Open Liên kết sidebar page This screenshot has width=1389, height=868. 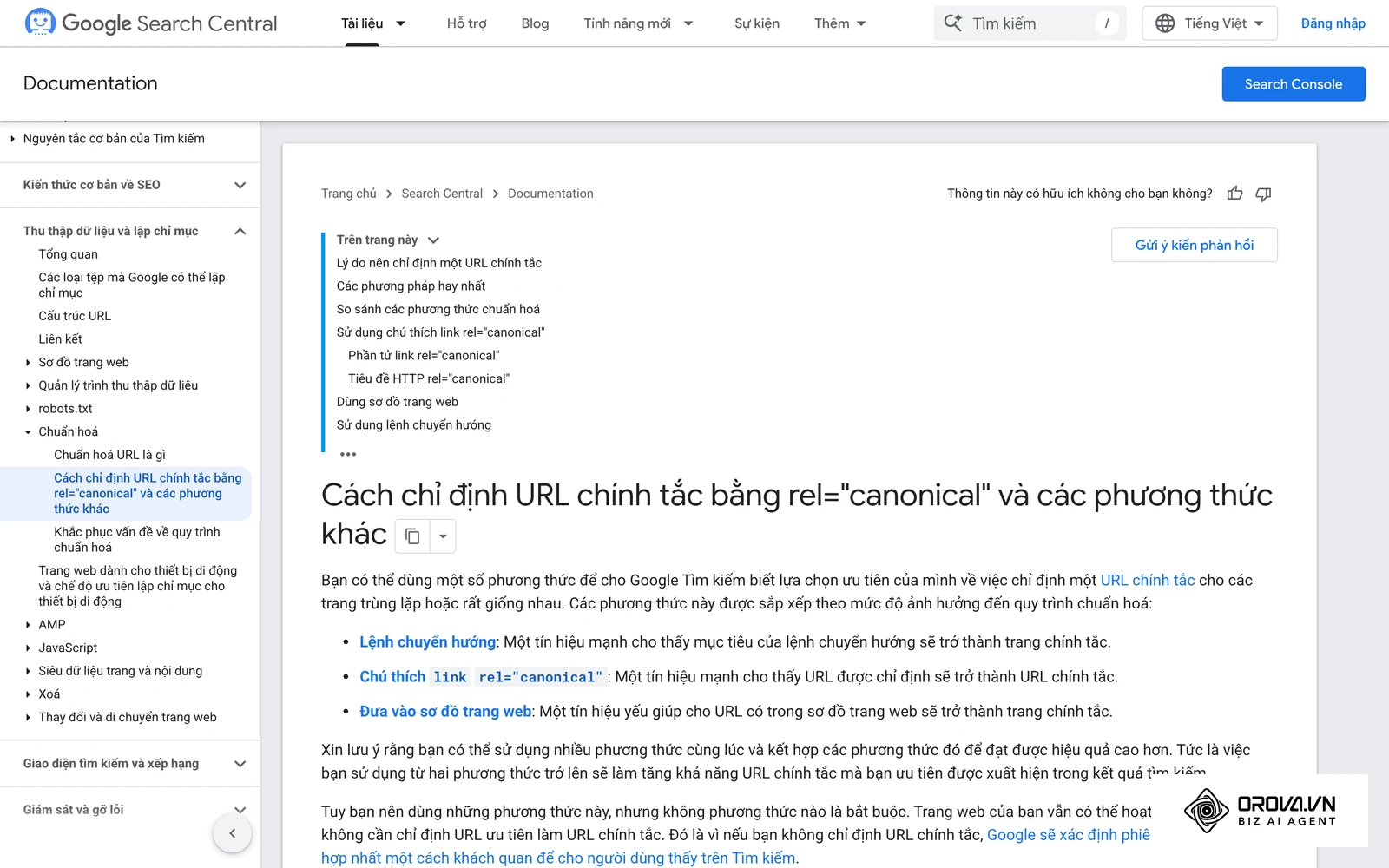[x=60, y=339]
